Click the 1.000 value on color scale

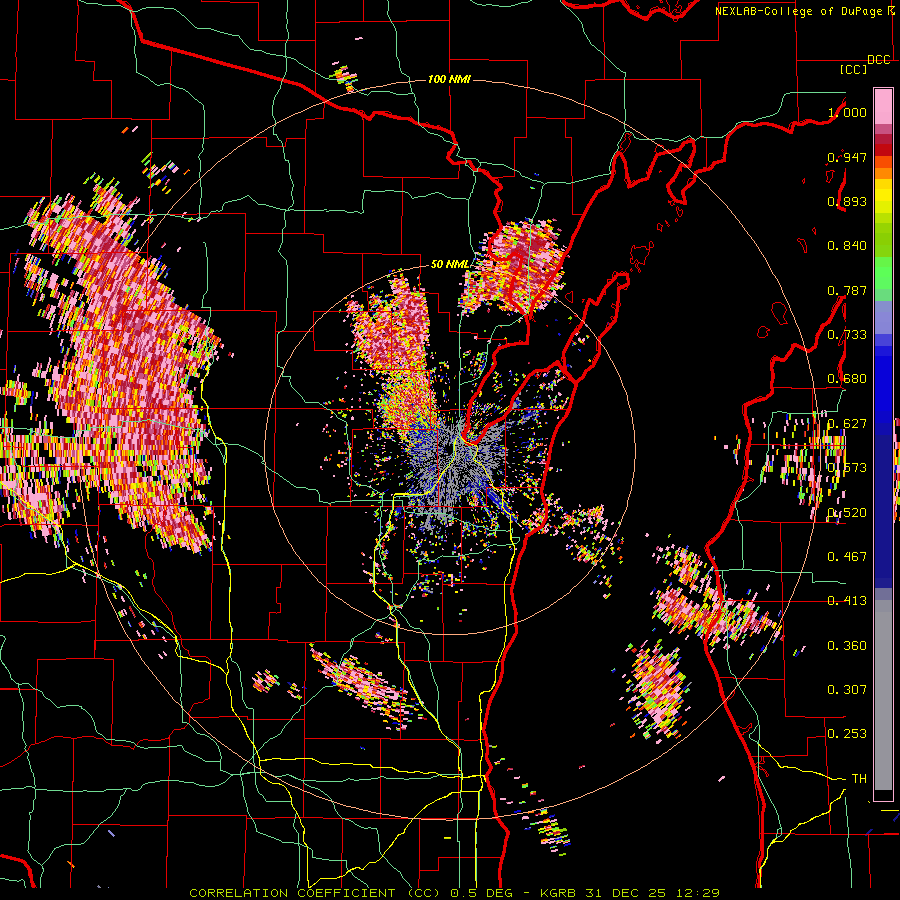click(847, 112)
